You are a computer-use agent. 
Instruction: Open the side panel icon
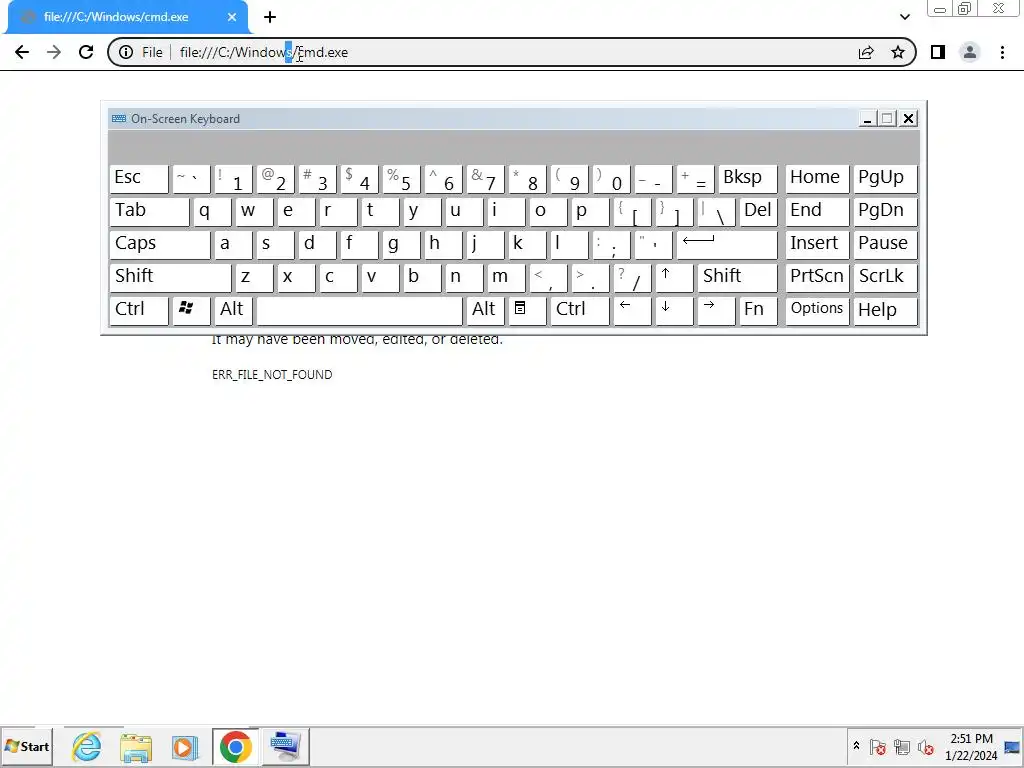(x=938, y=52)
